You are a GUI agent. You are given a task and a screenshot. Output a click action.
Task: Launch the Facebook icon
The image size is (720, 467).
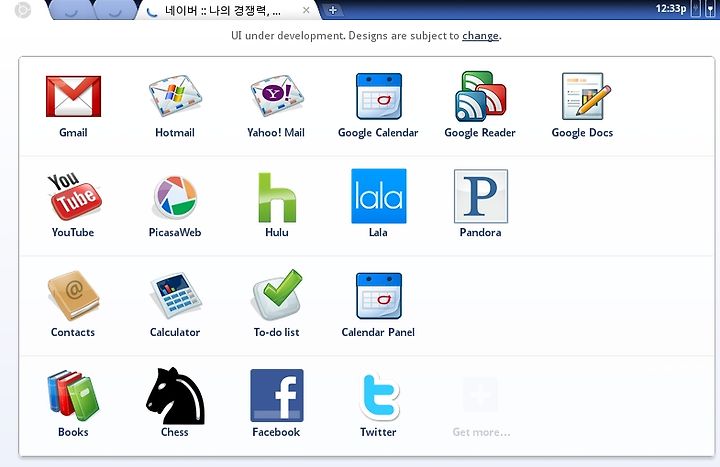(x=277, y=395)
